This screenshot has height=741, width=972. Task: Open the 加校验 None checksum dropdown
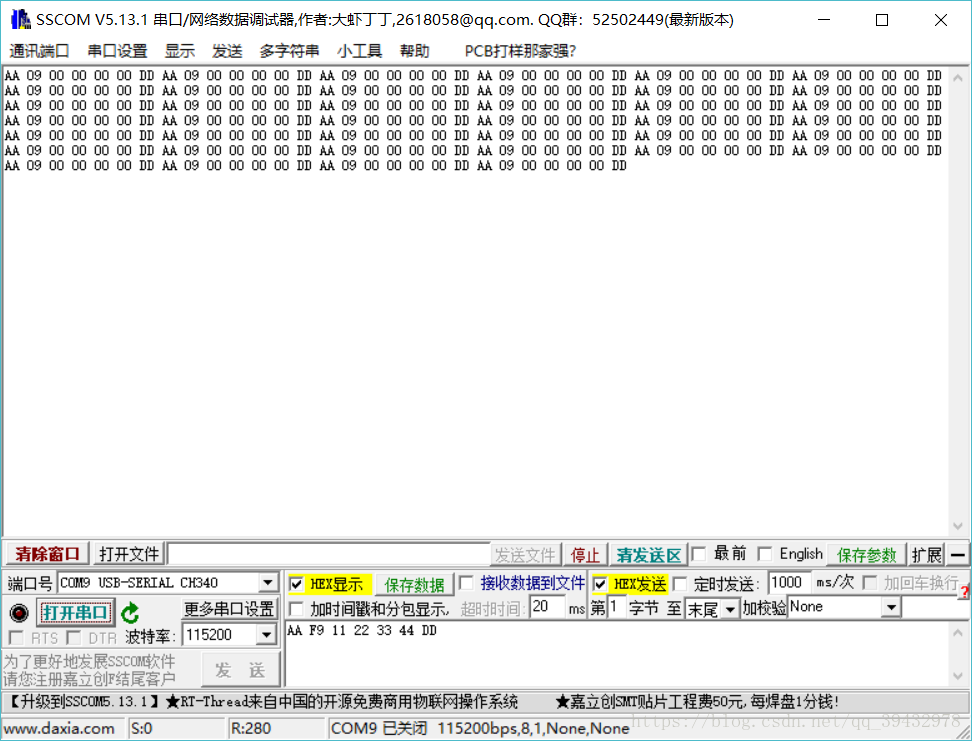click(x=890, y=606)
